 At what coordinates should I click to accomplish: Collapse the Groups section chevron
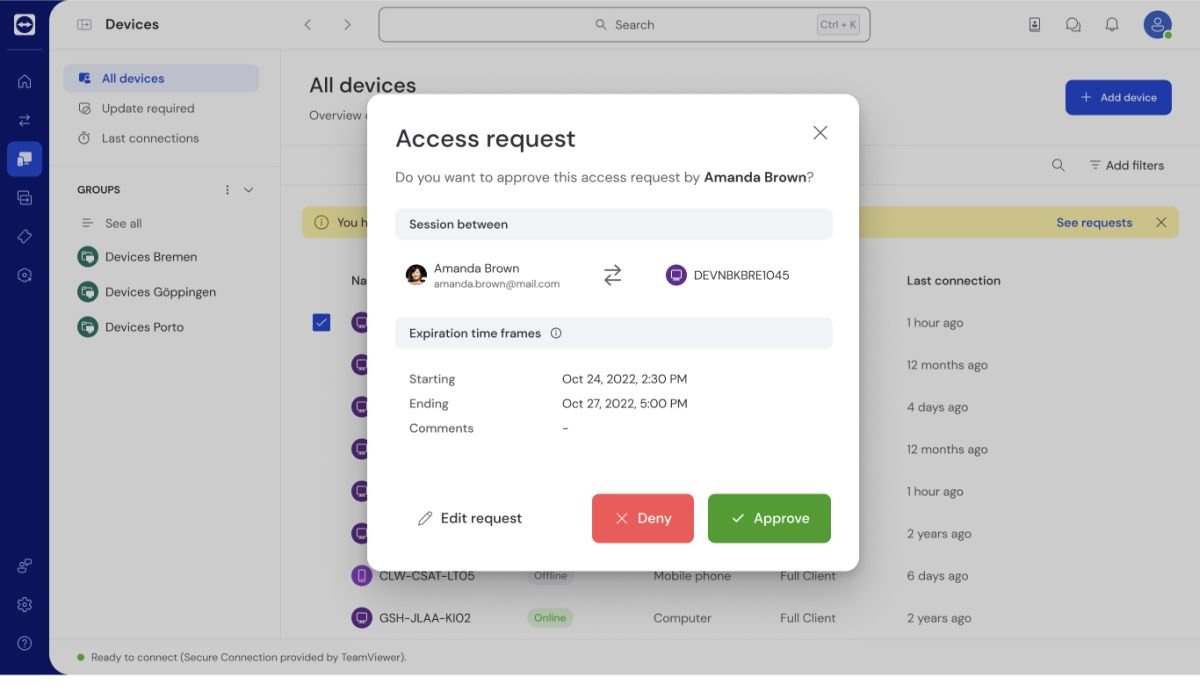(x=248, y=189)
